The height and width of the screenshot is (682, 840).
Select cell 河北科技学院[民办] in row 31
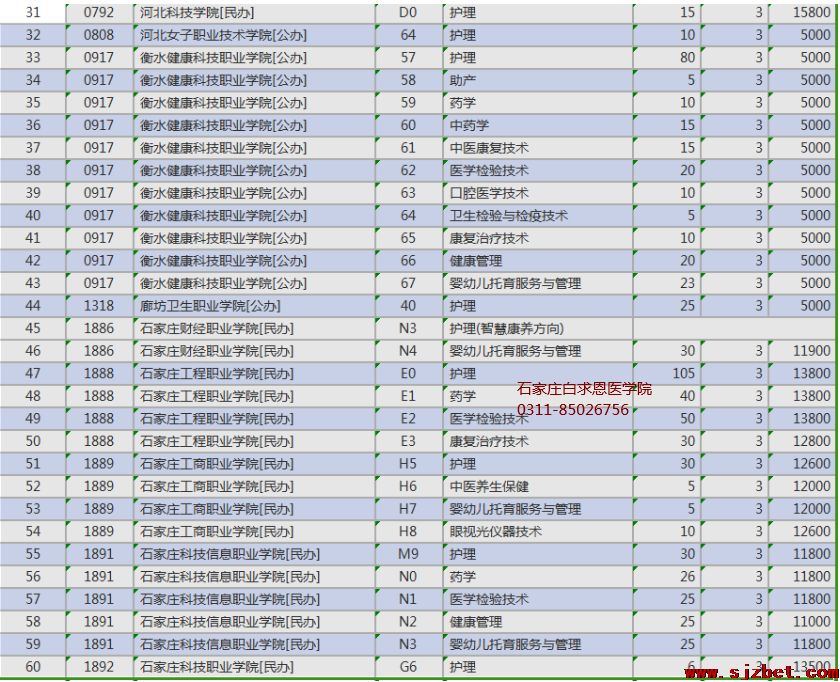(x=254, y=13)
